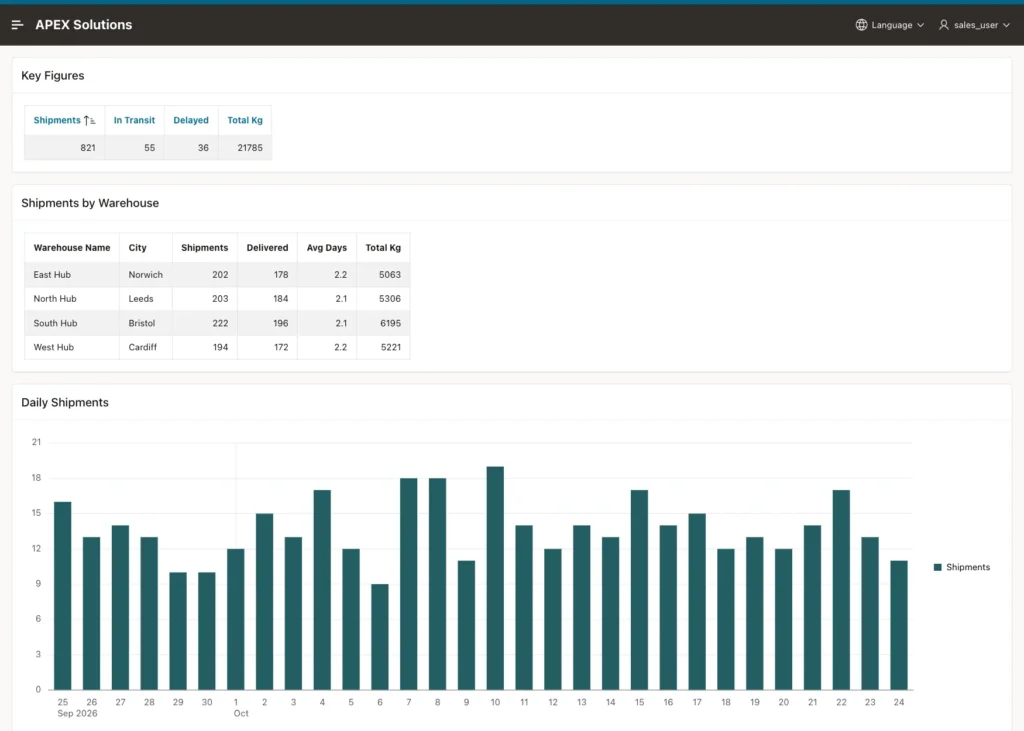The image size is (1024, 731).
Task: Expand the sales_user account chevron
Action: pyautogui.click(x=1006, y=25)
